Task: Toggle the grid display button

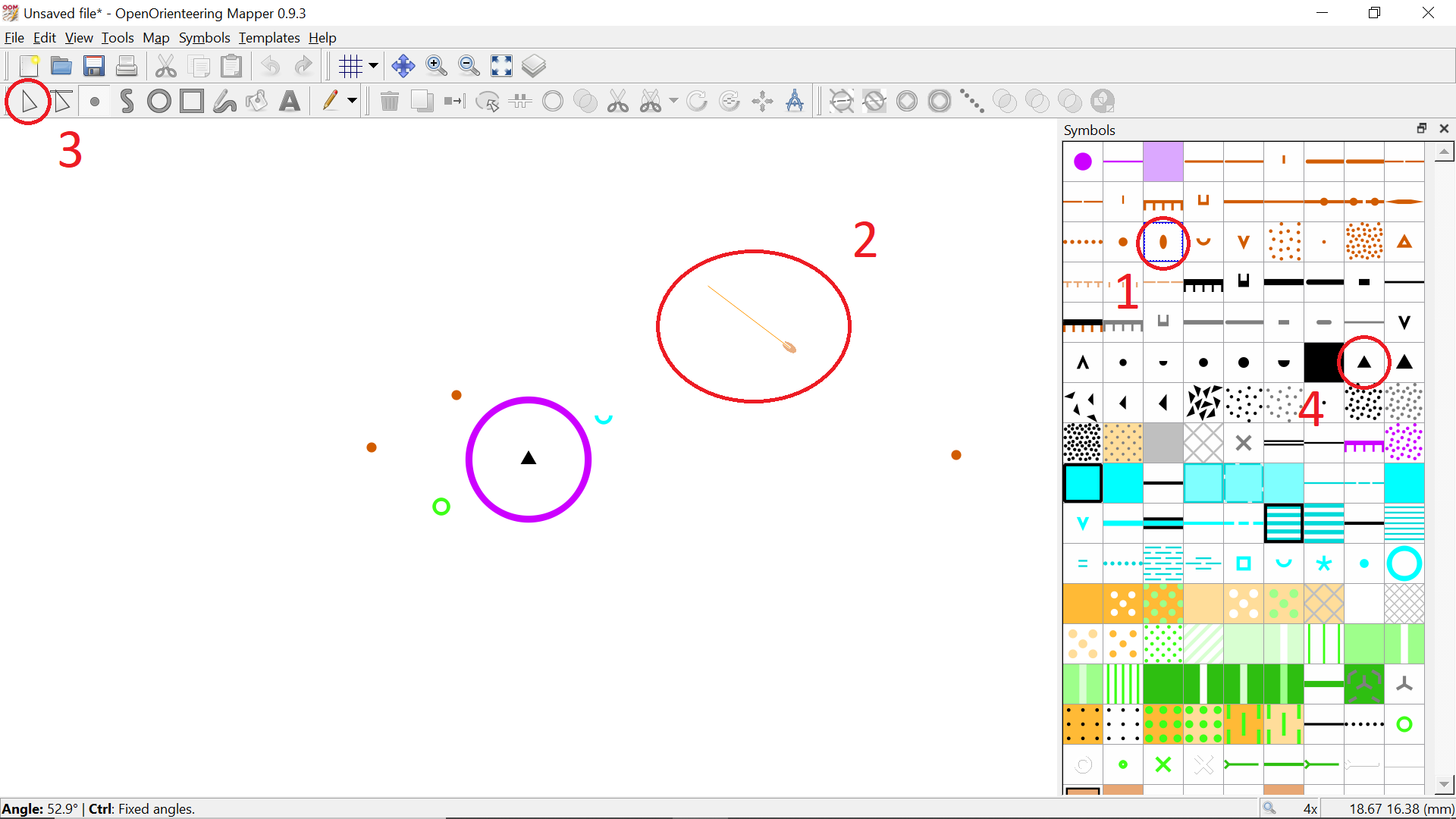Action: coord(350,66)
